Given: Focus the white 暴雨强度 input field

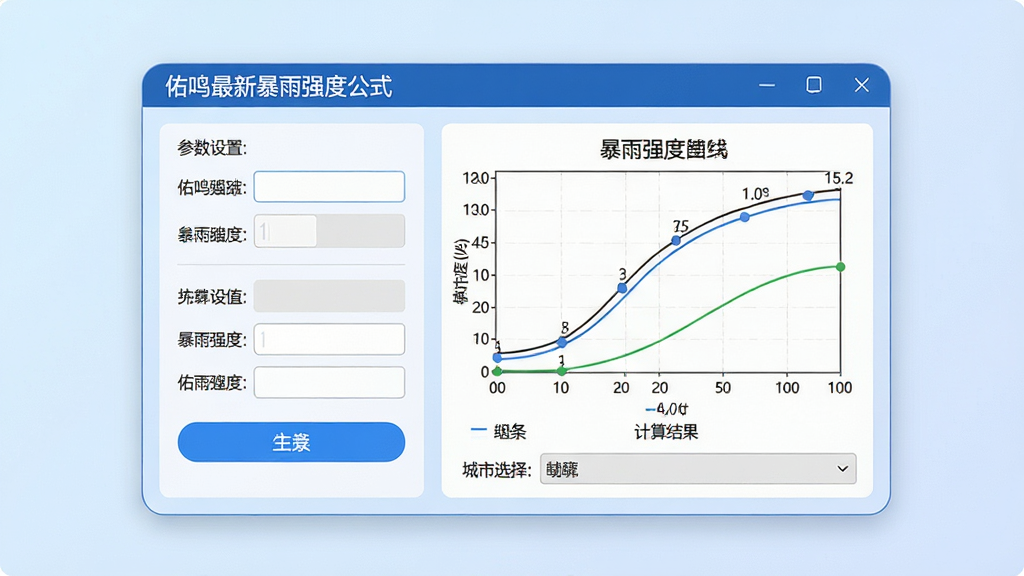Looking at the screenshot, I should [x=329, y=340].
